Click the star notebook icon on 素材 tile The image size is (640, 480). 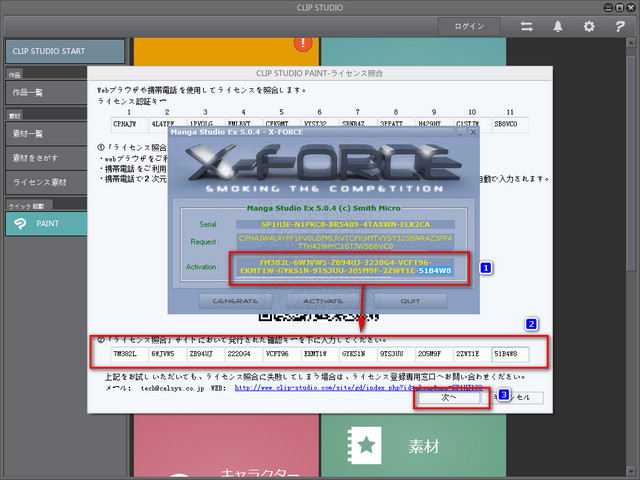[x=364, y=445]
